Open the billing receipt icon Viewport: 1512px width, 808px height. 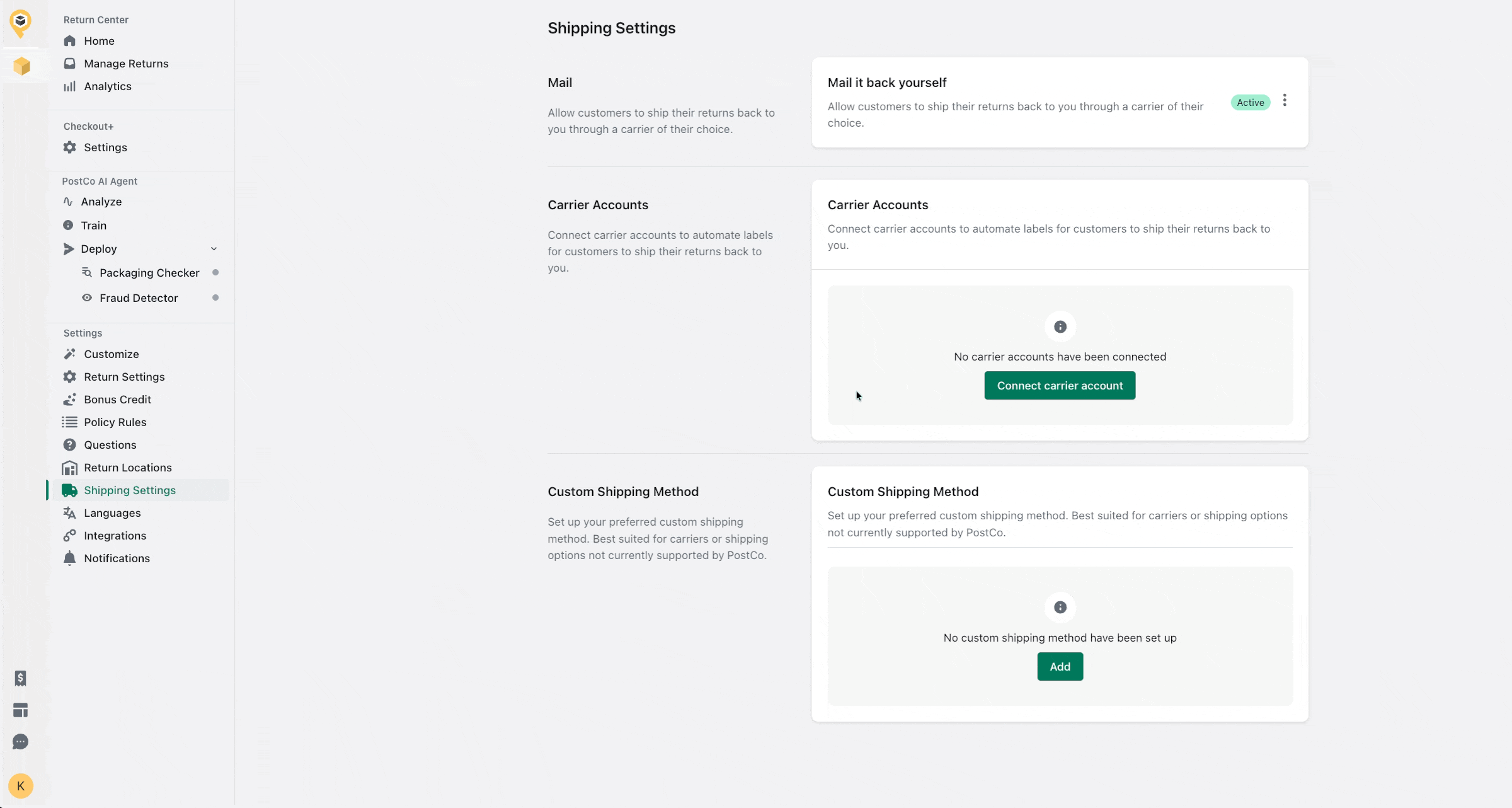(x=20, y=678)
